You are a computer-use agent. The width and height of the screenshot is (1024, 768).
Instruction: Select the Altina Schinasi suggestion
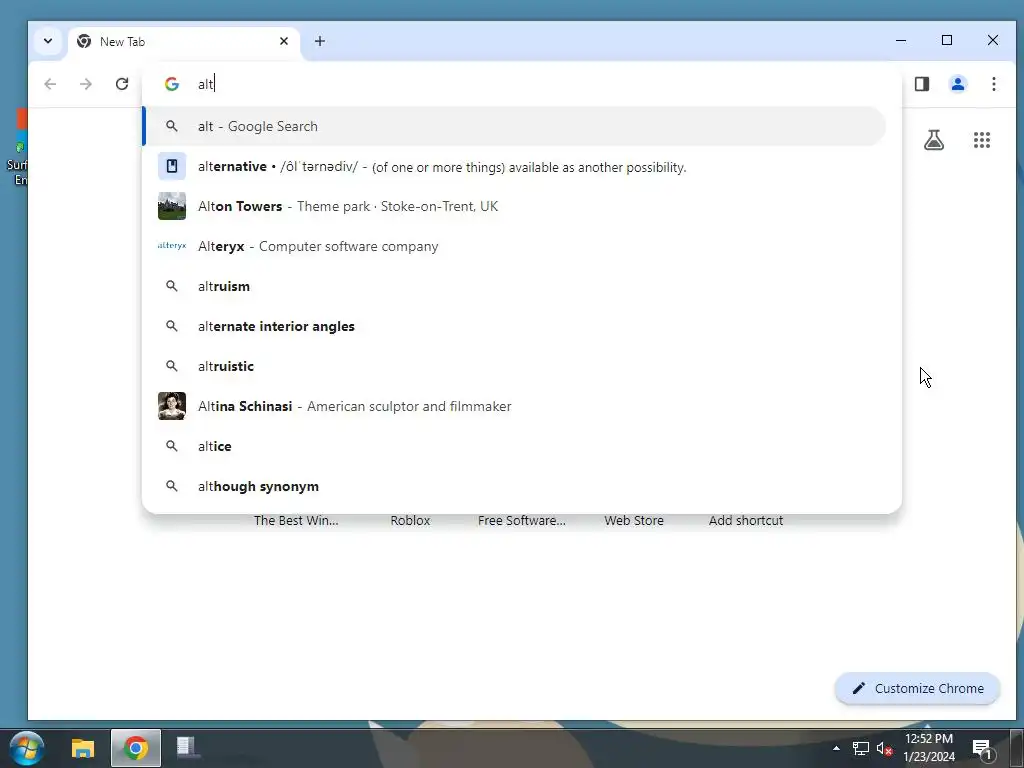515,406
